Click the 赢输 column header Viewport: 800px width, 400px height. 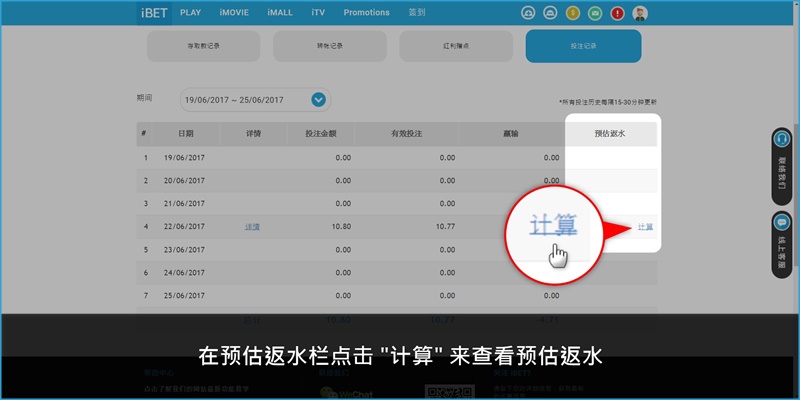point(512,134)
